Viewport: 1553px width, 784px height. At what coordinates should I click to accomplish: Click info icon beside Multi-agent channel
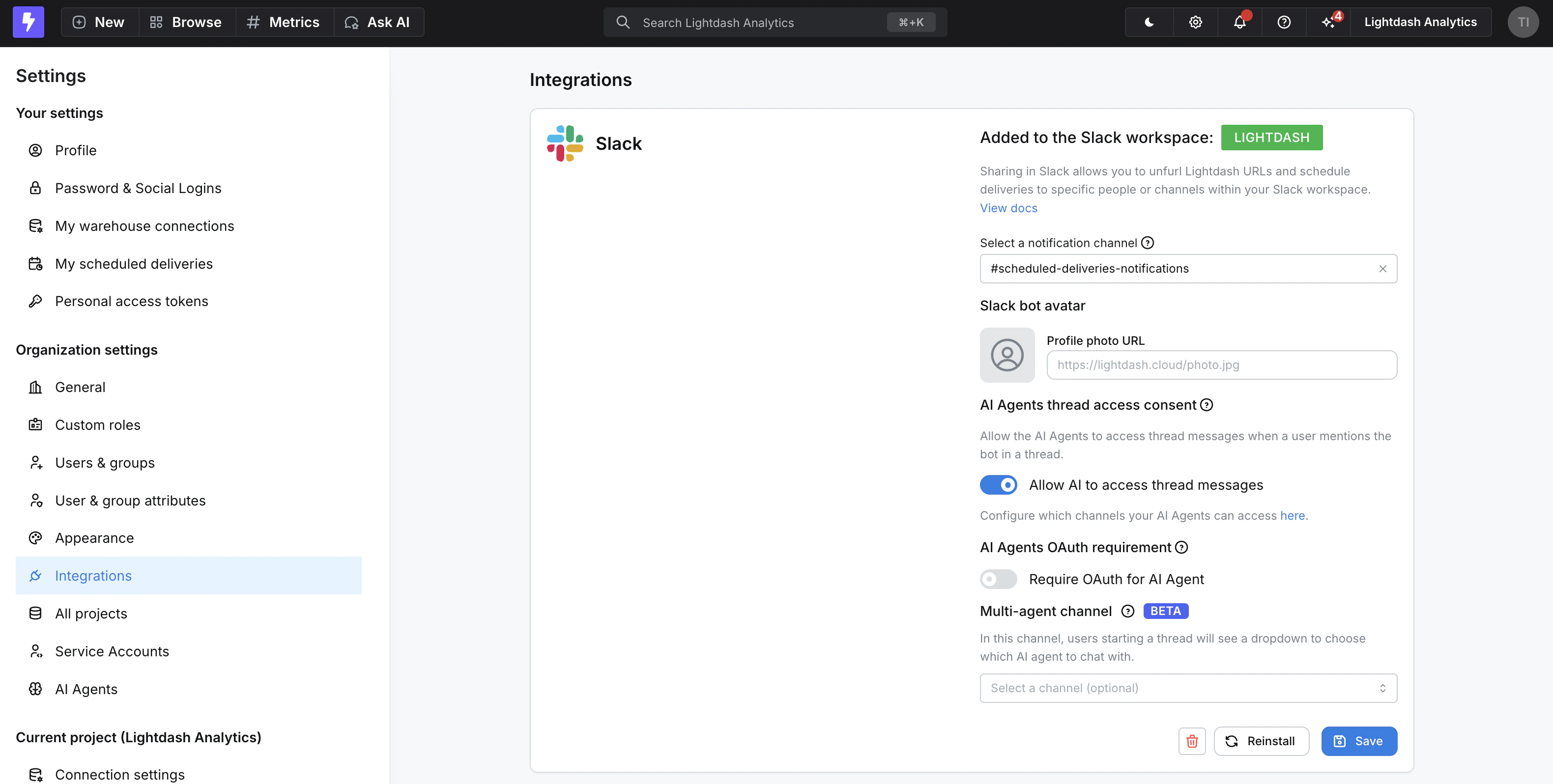point(1127,611)
